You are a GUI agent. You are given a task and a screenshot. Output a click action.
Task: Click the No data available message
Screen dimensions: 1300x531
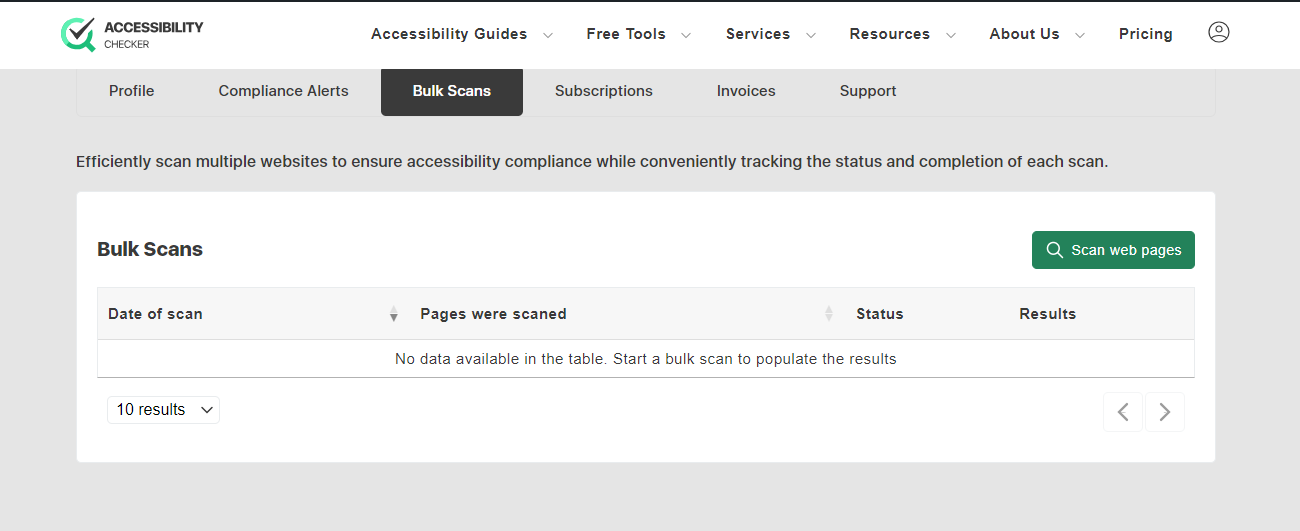click(646, 359)
